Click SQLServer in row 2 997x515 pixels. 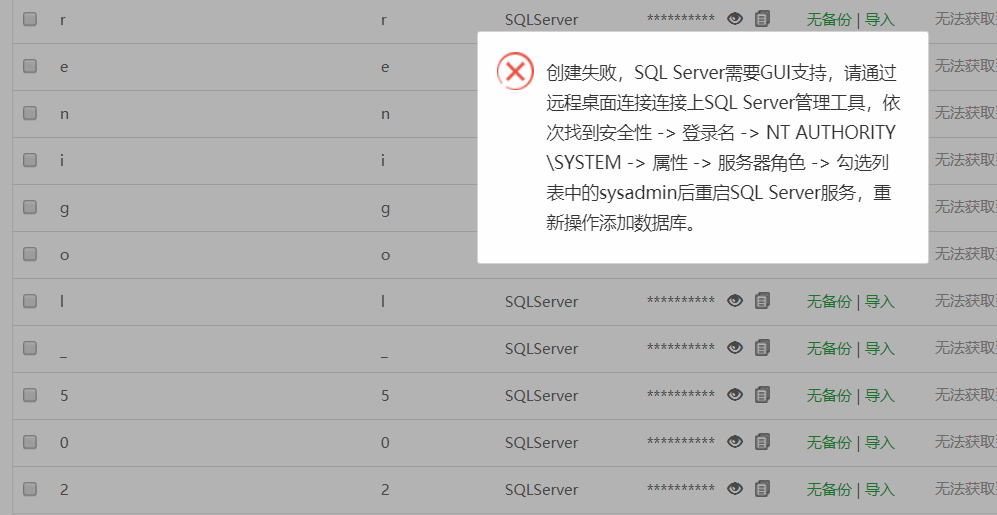pos(542,490)
